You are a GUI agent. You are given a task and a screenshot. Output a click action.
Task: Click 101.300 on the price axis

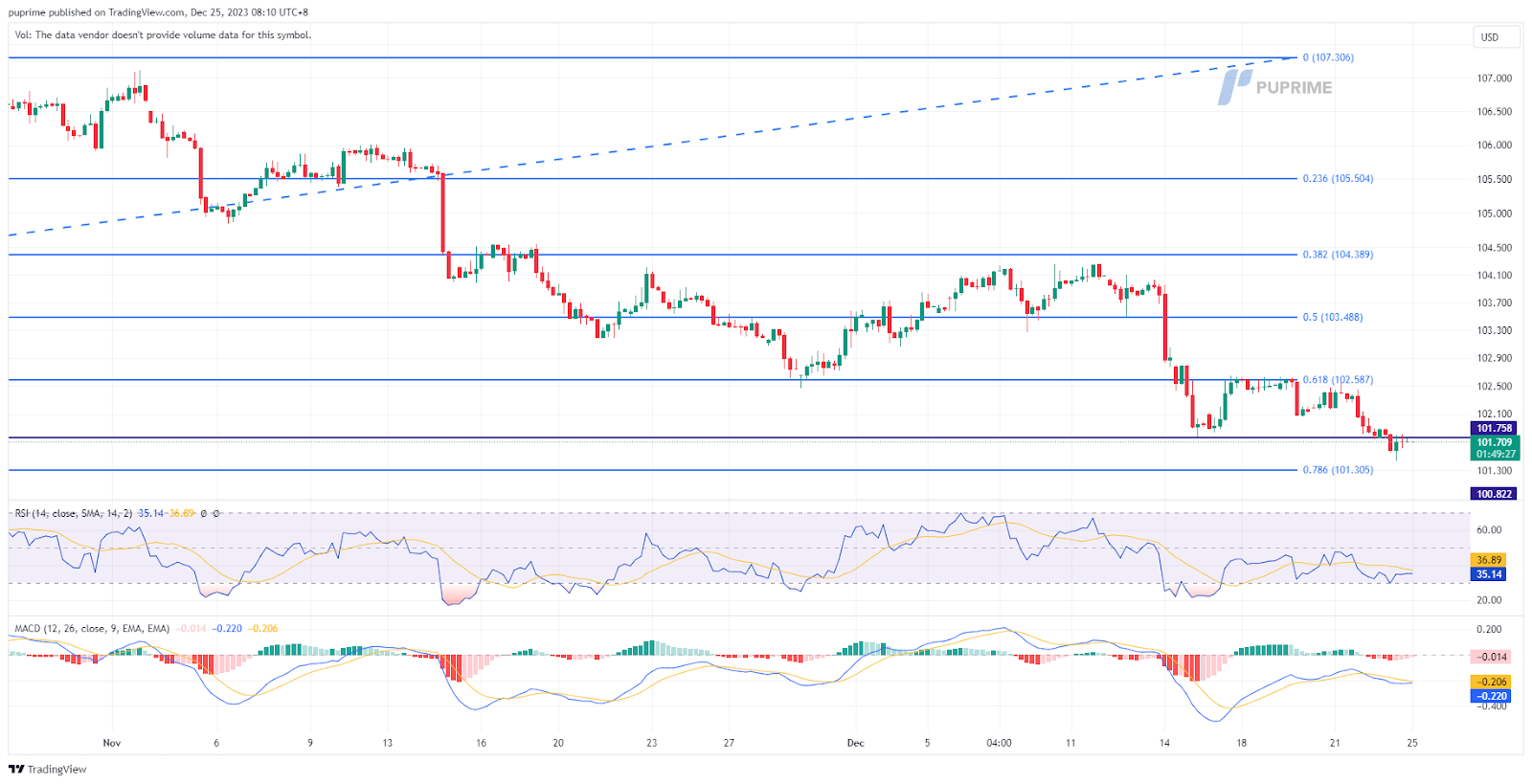tap(1494, 471)
